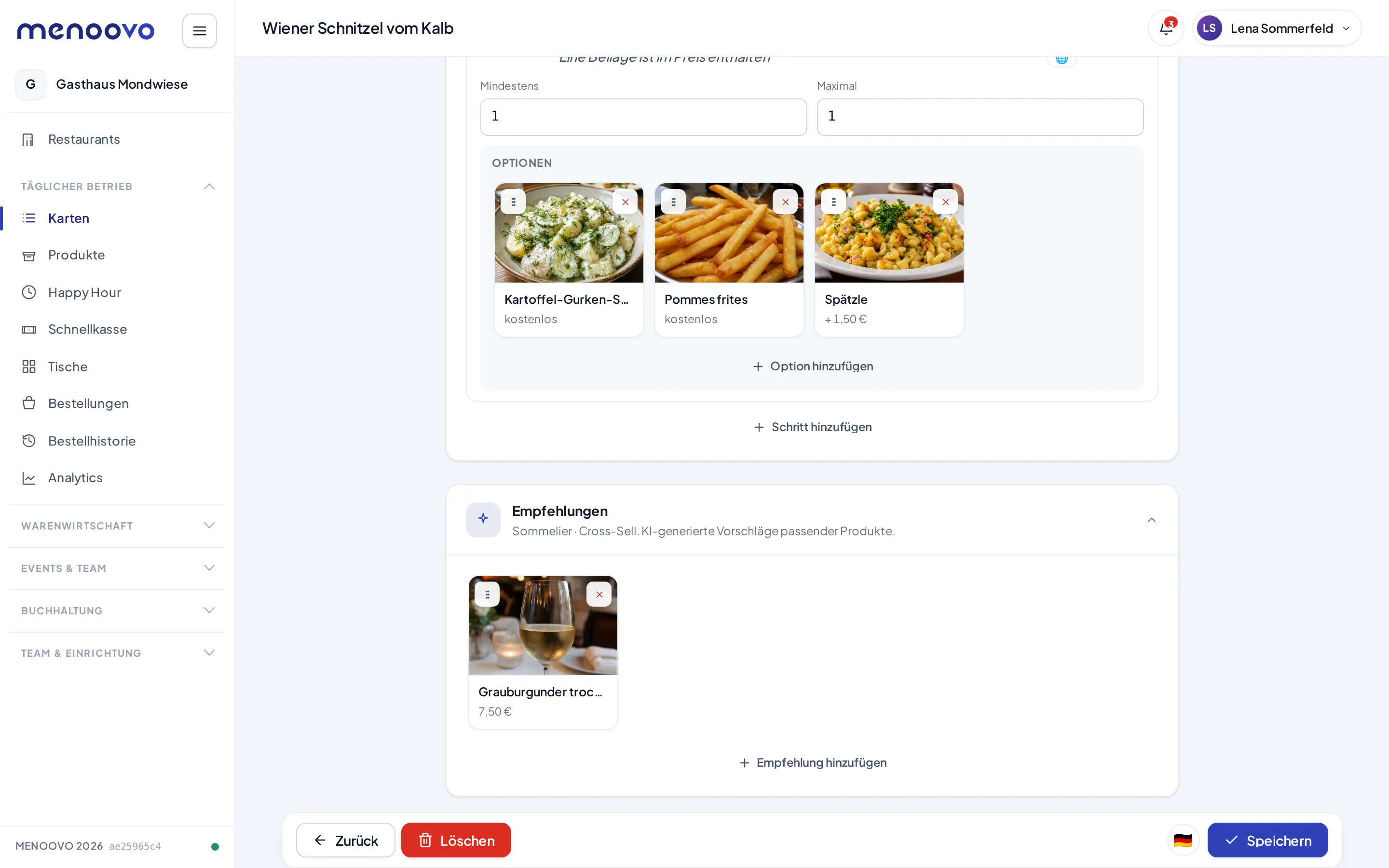Expand the Warenwirtschaft section
Viewport: 1389px width, 868px height.
tap(117, 526)
